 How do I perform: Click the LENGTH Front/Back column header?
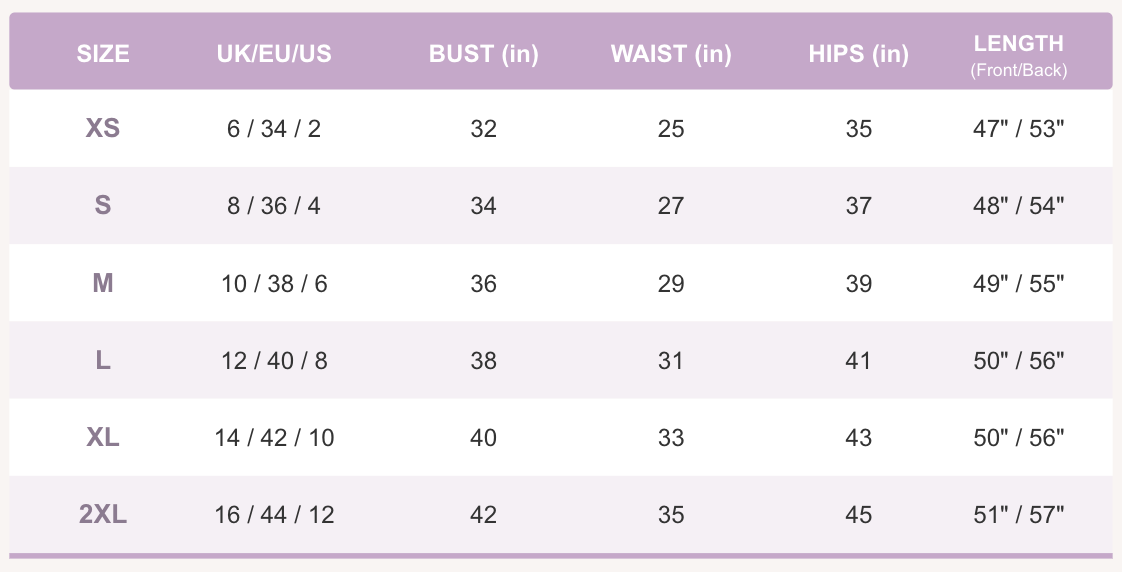1018,55
